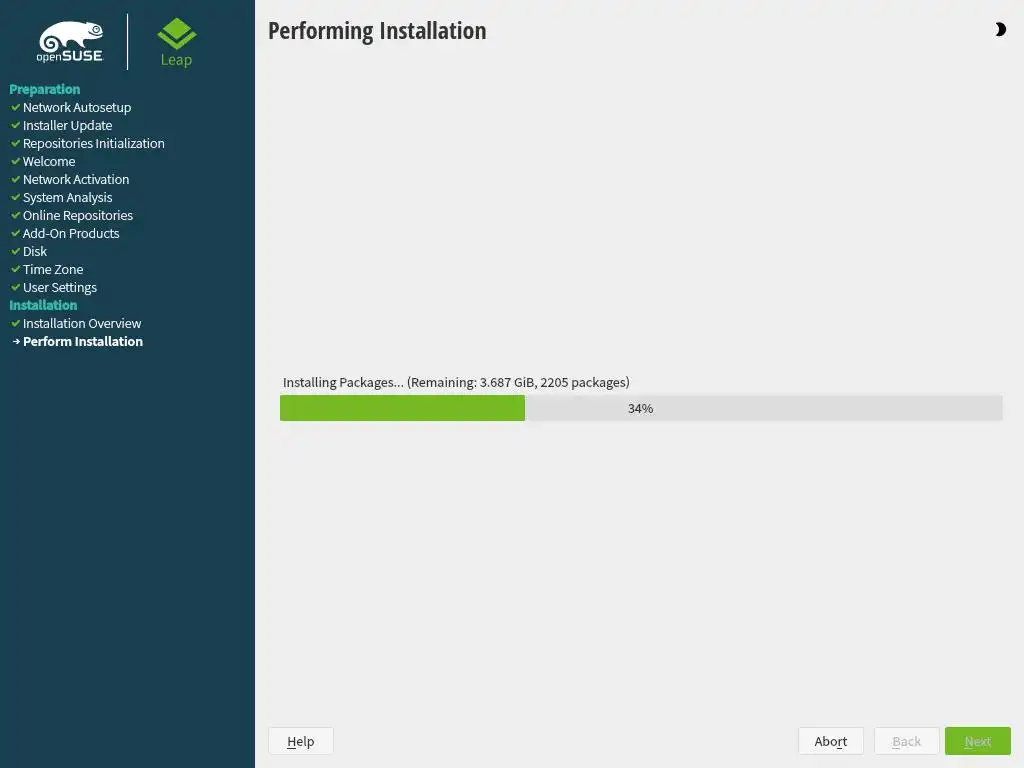The width and height of the screenshot is (1024, 768).
Task: Select the Online Repositories step
Action: (x=78, y=215)
